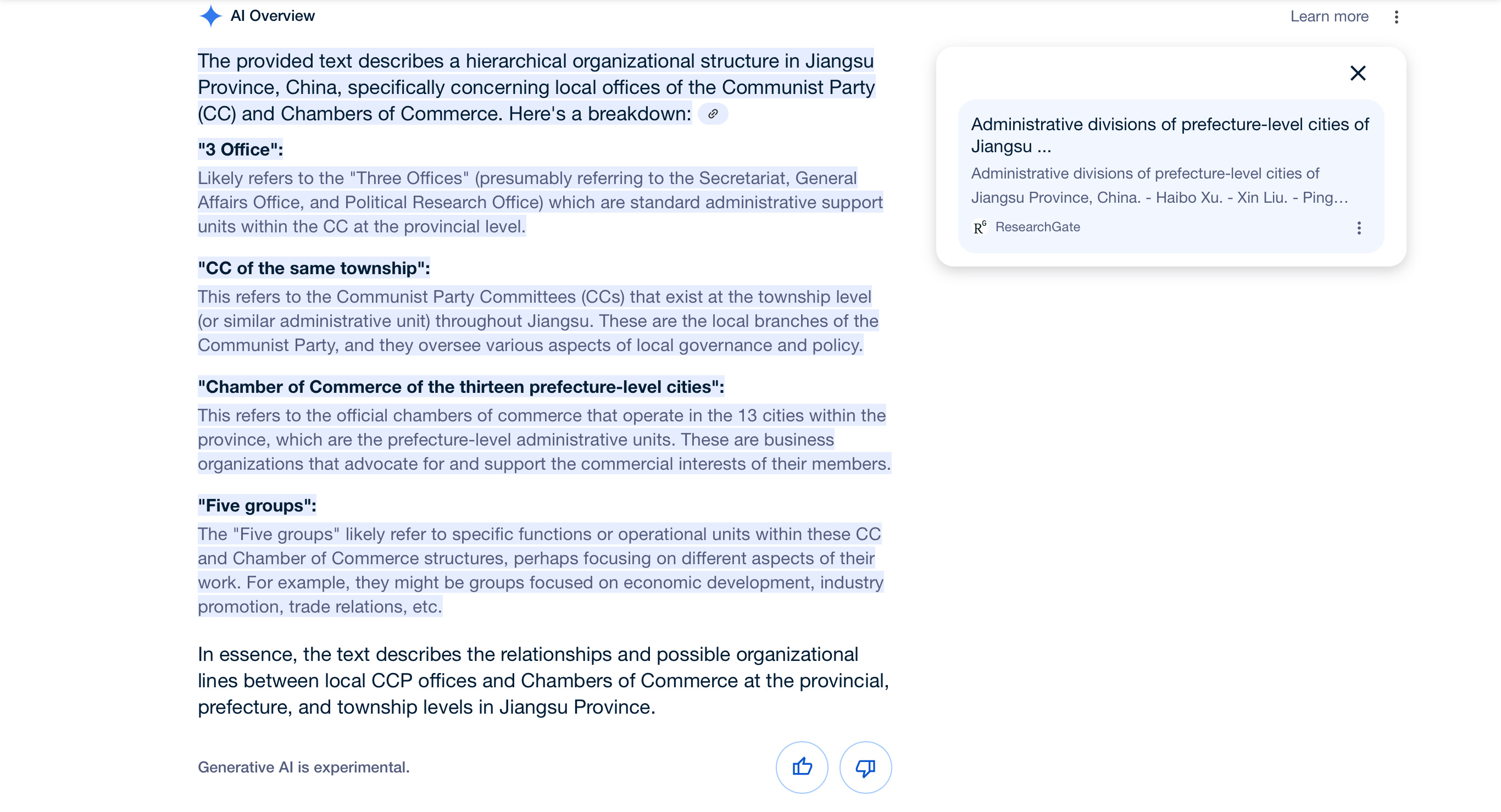Click the link chip after 'breakdown:'
1501x812 pixels.
[x=713, y=114]
